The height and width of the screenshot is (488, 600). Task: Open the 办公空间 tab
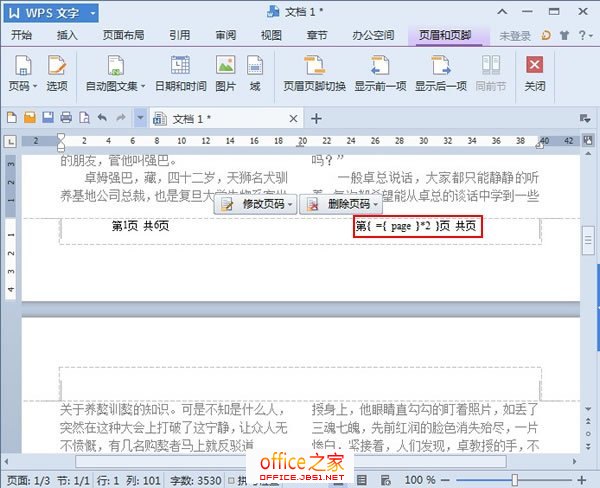coord(373,35)
